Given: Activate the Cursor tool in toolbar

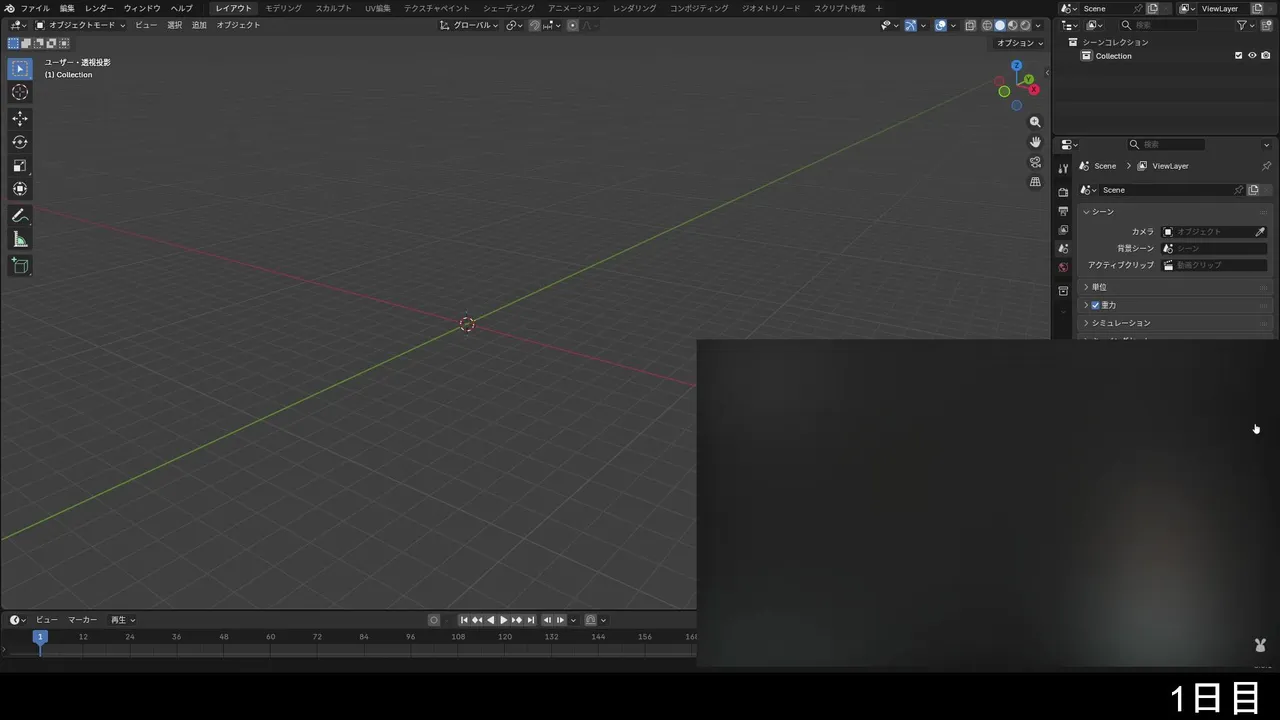Looking at the screenshot, I should coord(20,92).
